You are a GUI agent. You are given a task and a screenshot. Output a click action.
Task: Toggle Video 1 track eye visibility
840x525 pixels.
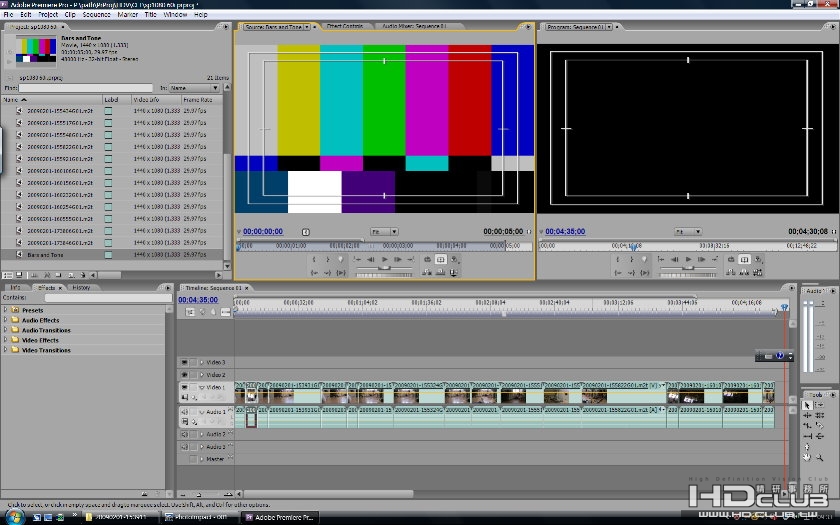(184, 387)
